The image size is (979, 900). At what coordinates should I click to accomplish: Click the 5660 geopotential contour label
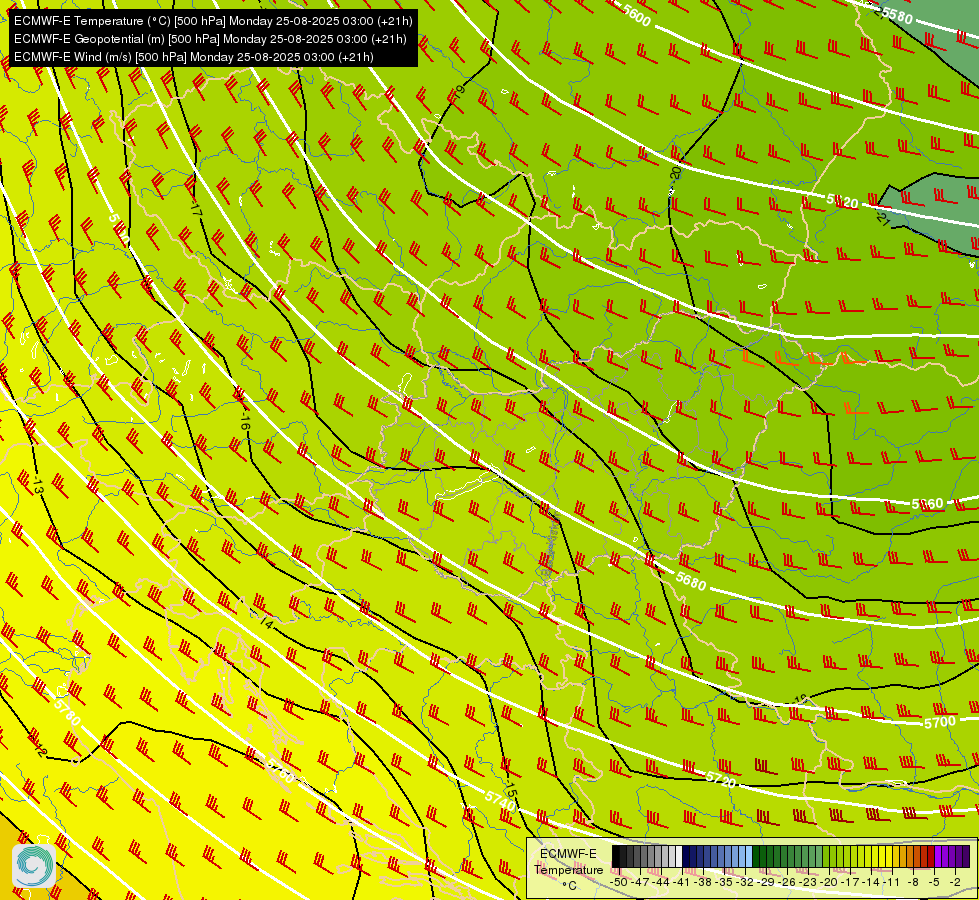[927, 503]
